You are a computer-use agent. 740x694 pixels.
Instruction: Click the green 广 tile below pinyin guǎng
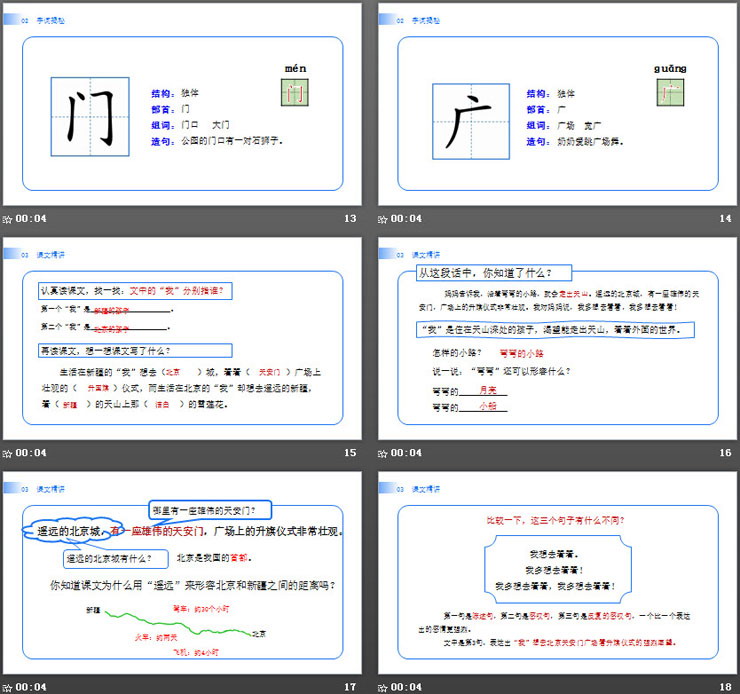pos(670,93)
